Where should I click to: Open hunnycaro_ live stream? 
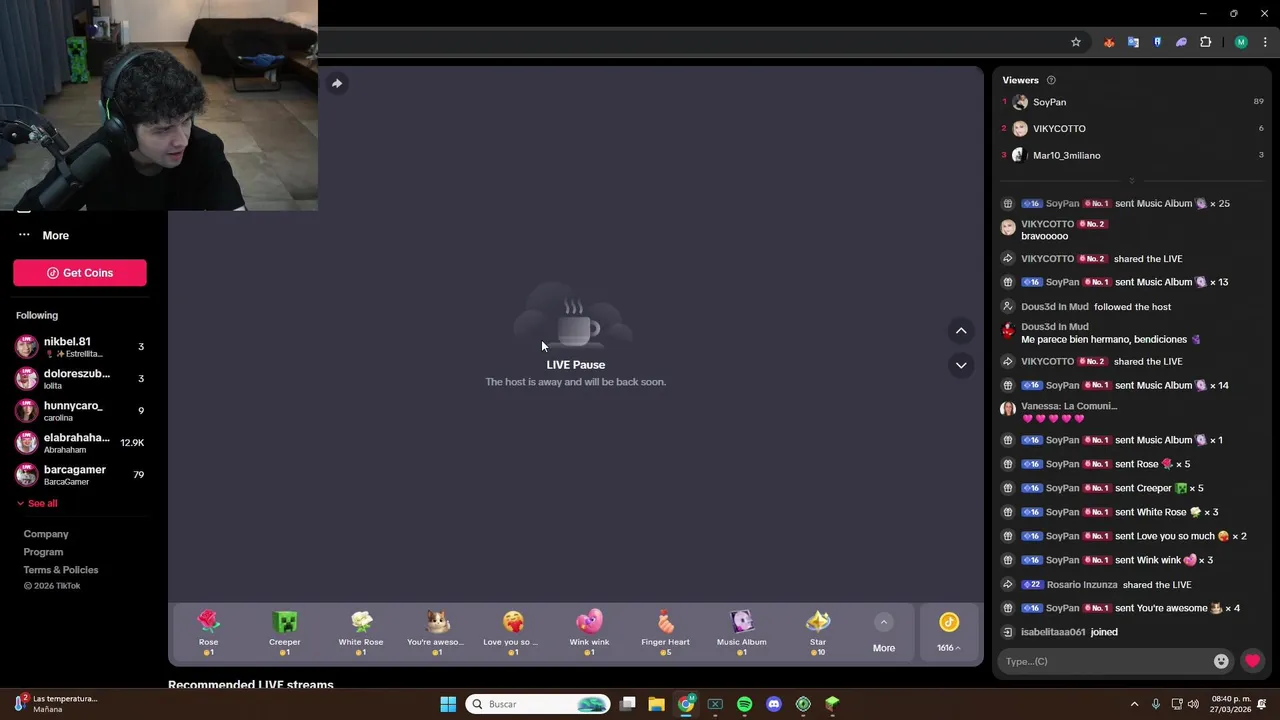80,411
